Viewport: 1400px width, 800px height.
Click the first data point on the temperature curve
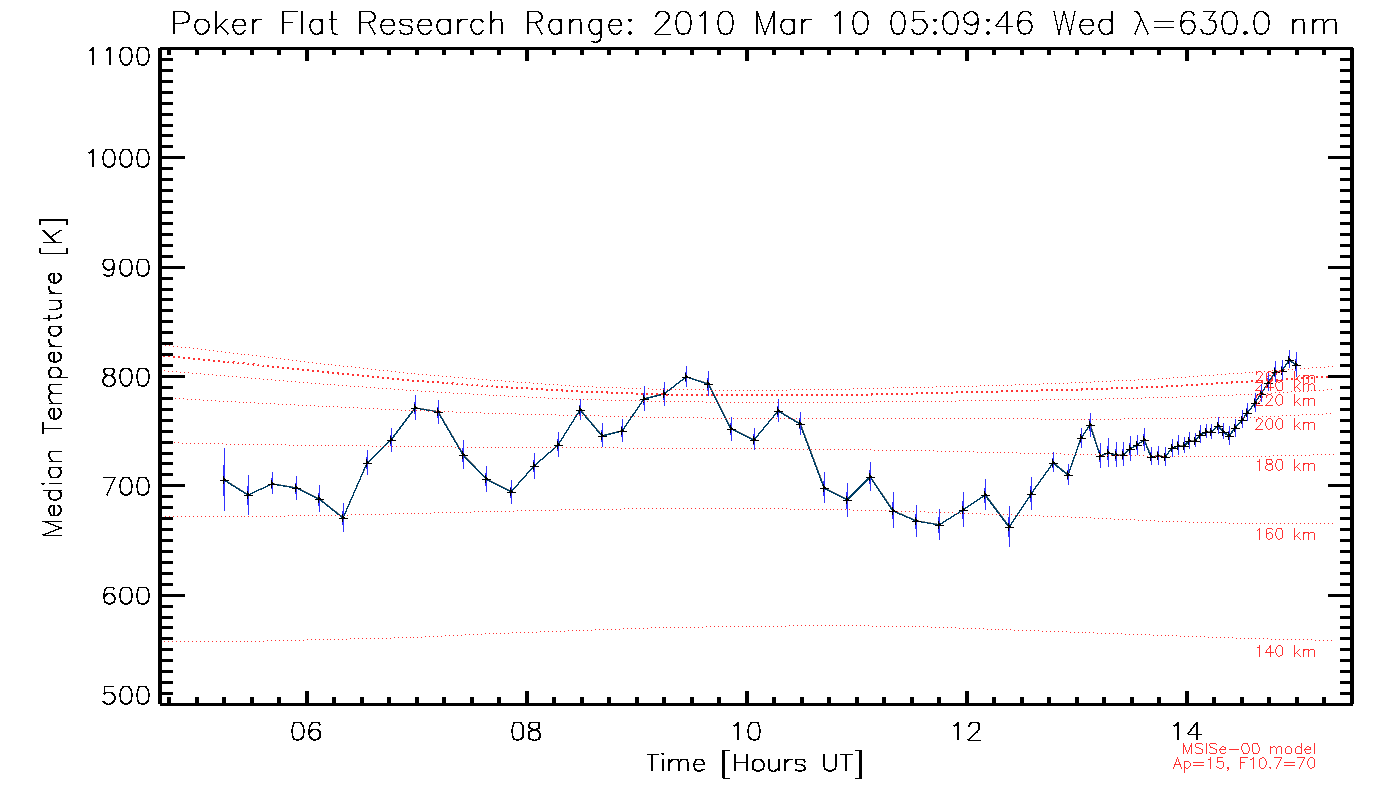tap(224, 480)
